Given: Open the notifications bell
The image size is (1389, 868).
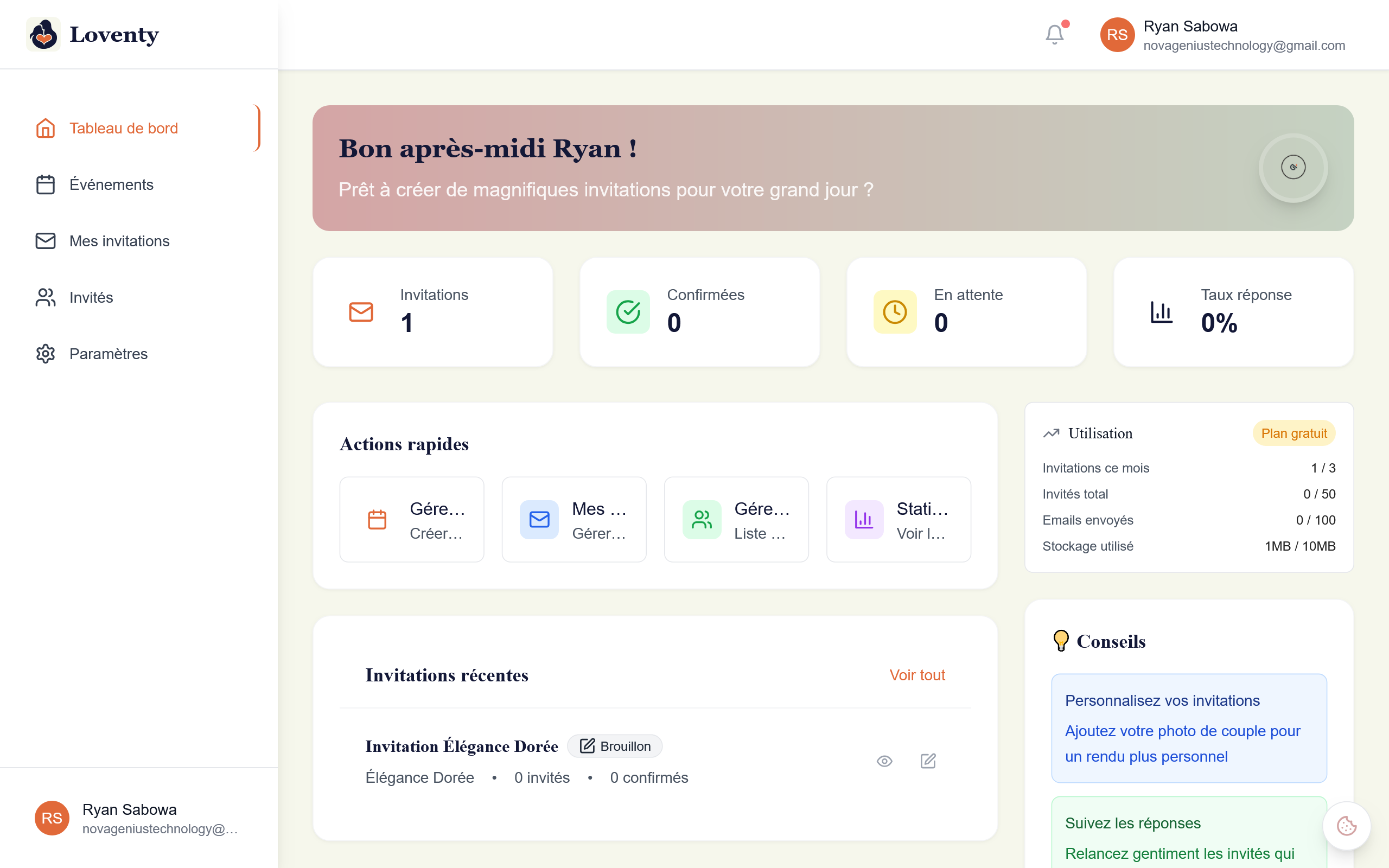Looking at the screenshot, I should click(x=1054, y=34).
